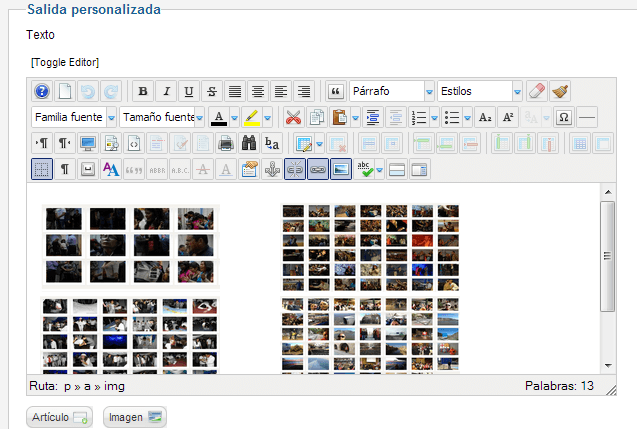Viewport: 637px width, 429px height.
Task: Open the Tamaño fuente dropdown
Action: [162, 117]
